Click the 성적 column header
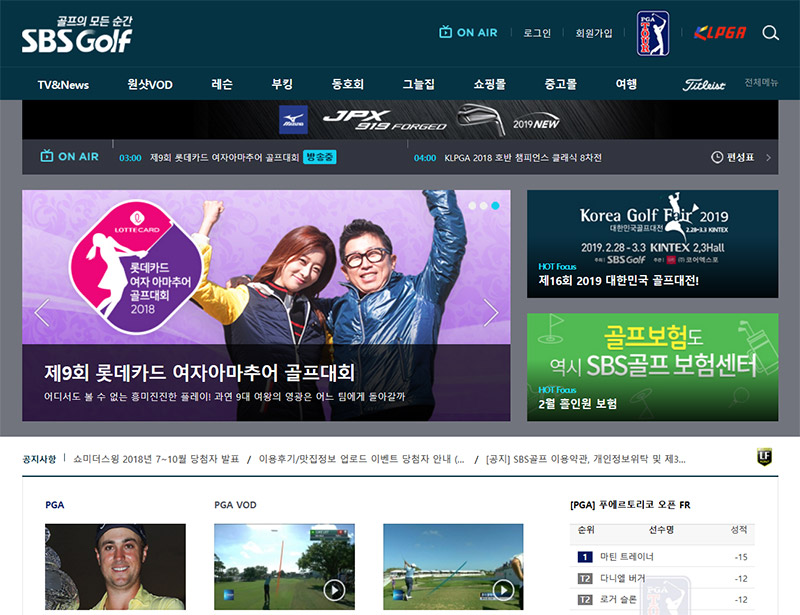800x615 pixels. (739, 530)
